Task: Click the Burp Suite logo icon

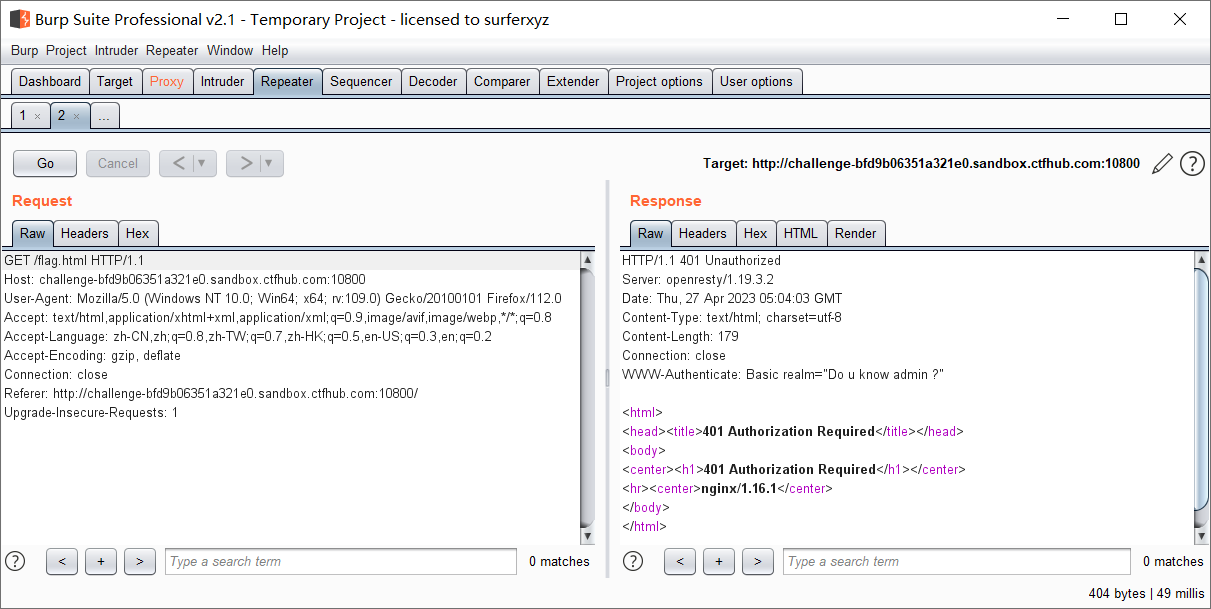Action: tap(19, 19)
